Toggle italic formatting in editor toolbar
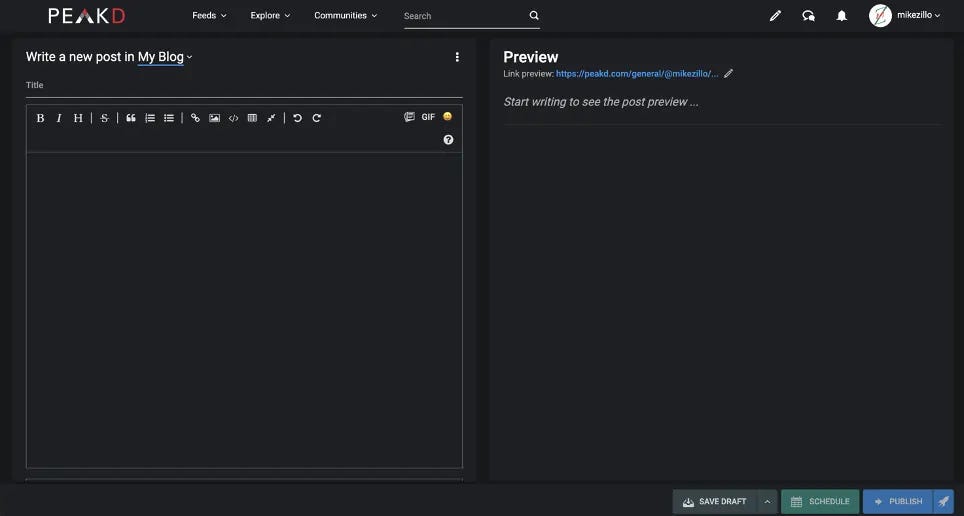Screen dimensions: 964x516 (x=59, y=118)
